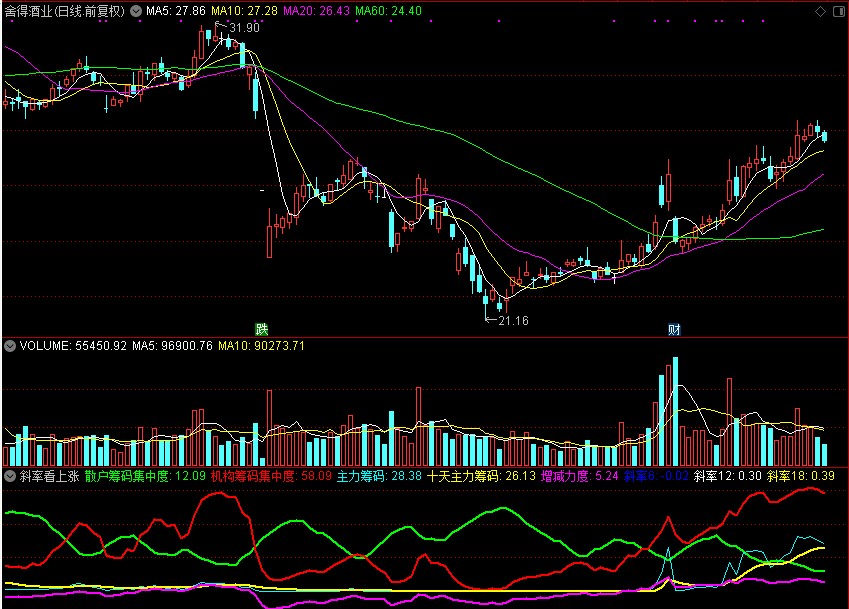
Task: Click the volume MA10: 90273.71 label
Action: [x=262, y=346]
